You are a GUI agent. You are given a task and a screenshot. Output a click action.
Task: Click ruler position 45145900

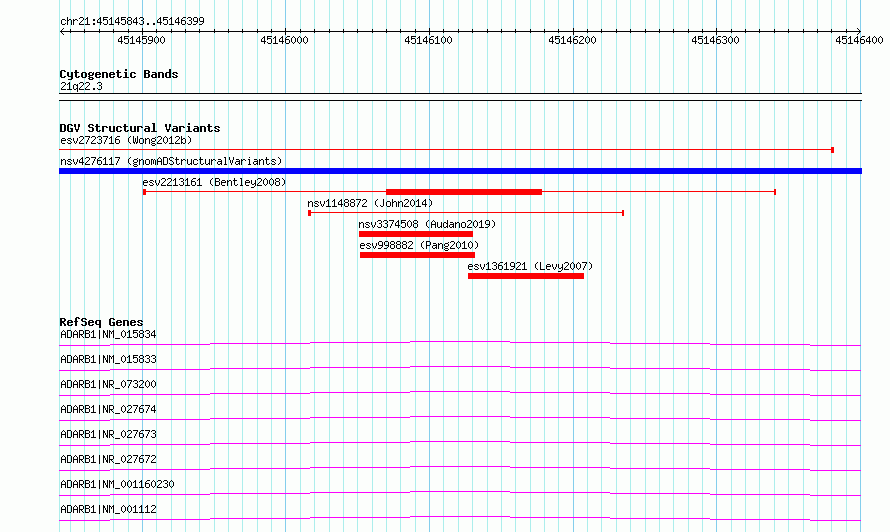(x=141, y=40)
